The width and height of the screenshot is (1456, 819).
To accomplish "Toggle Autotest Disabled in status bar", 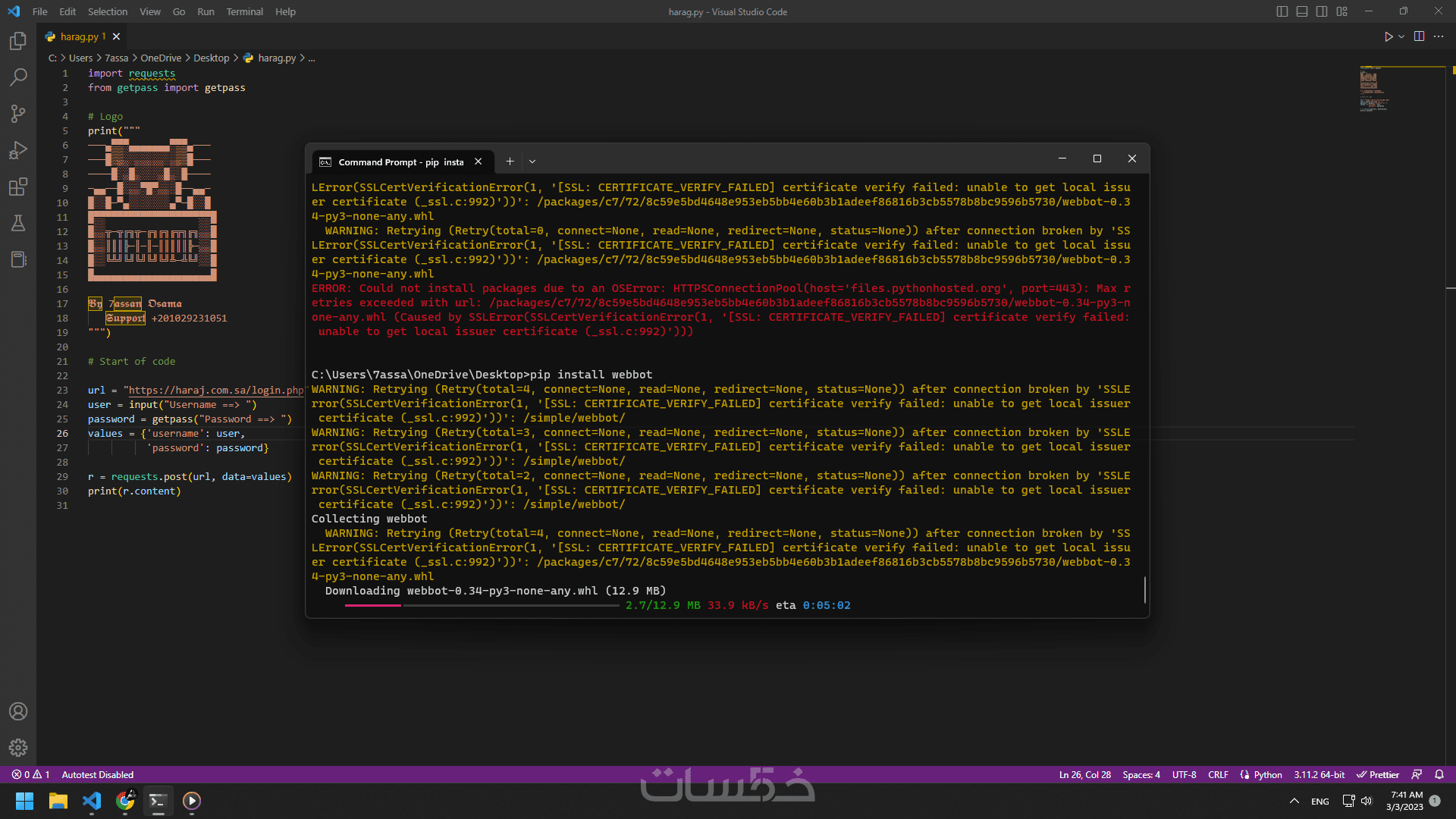I will [97, 774].
